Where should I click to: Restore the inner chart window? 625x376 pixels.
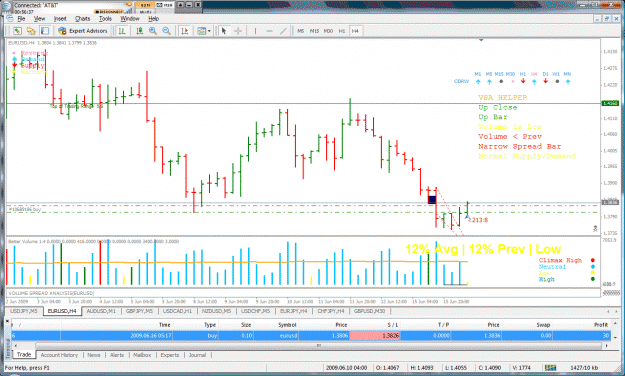606,19
